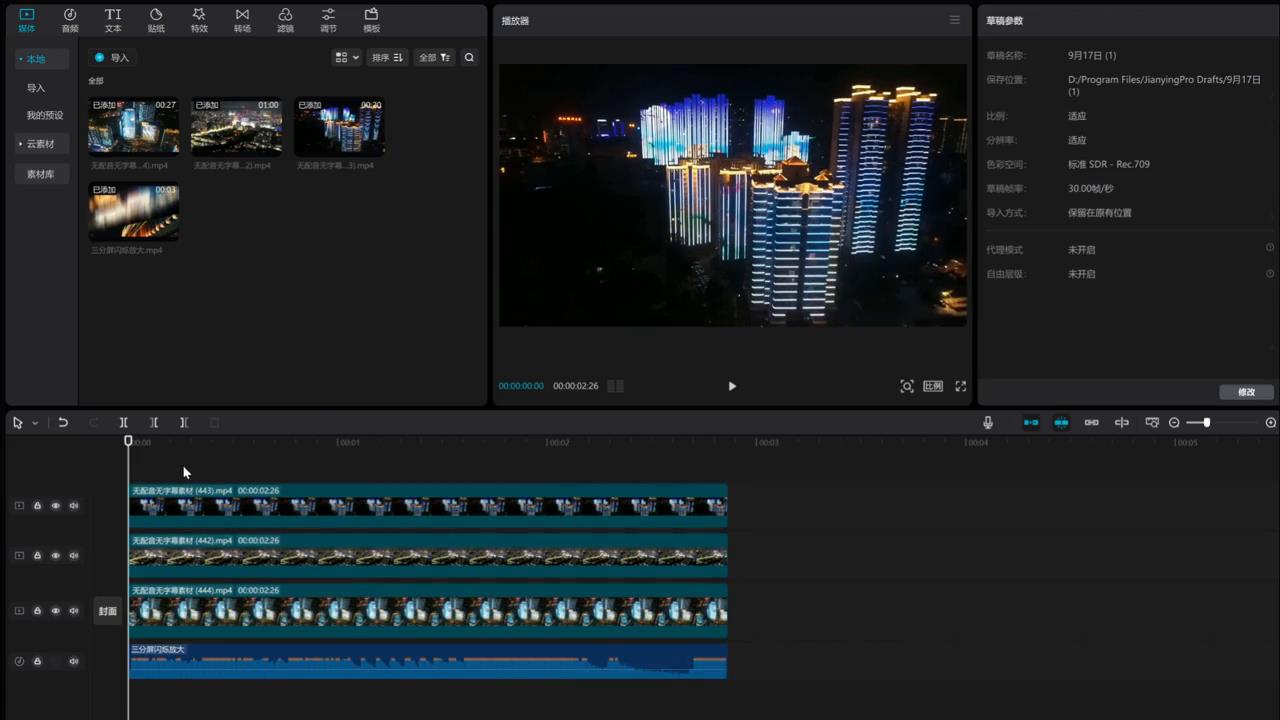Image resolution: width=1280 pixels, height=720 pixels.
Task: Open the grid view mode dropdown
Action: 347,58
